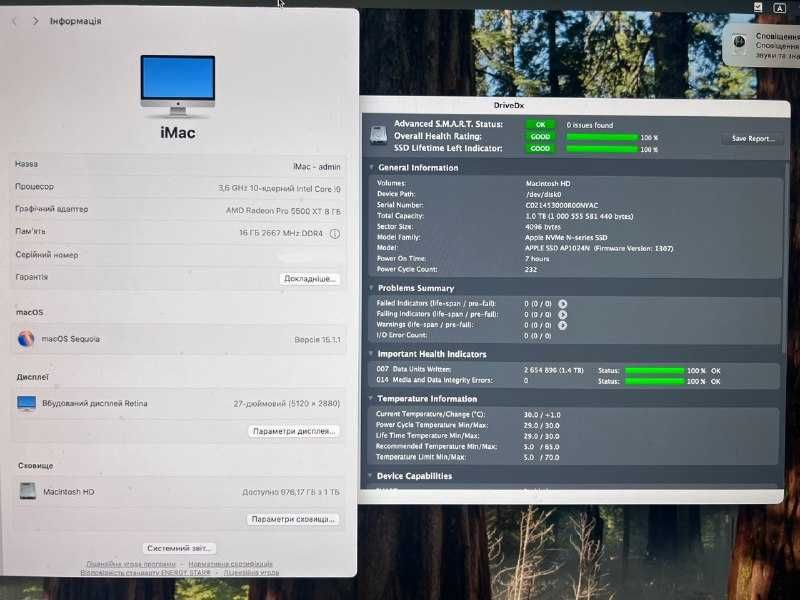
Task: Click the '7 hours' Power On Time value
Action: click(x=537, y=259)
